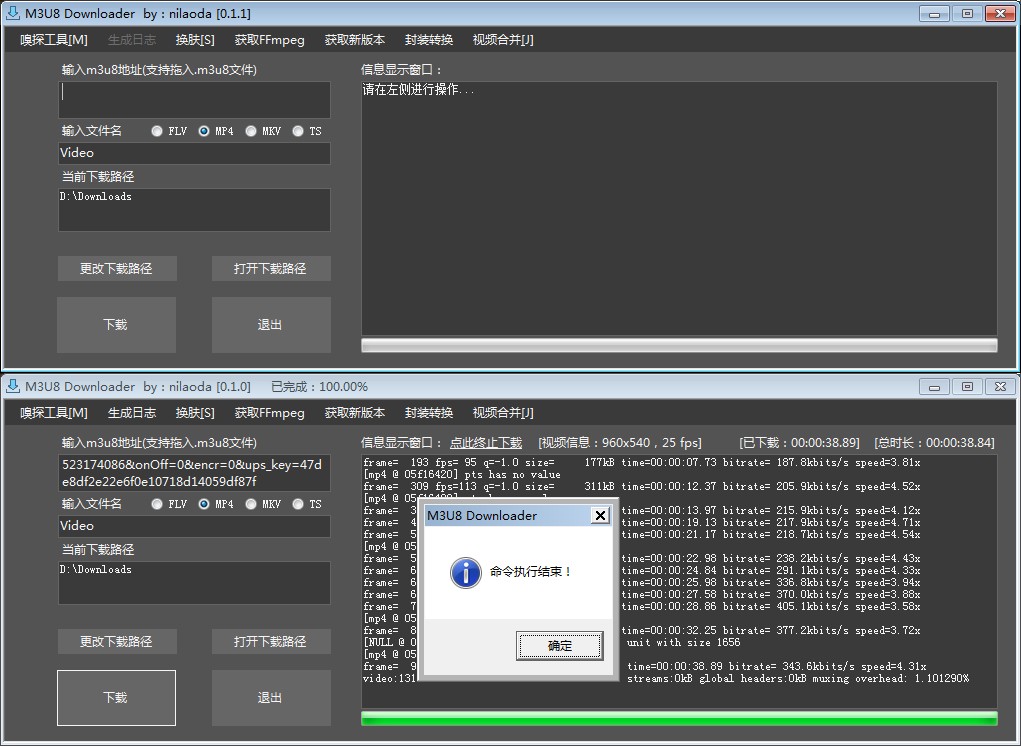Viewport: 1021px width, 746px height.
Task: Open 封装转换 menu in bottom window
Action: click(428, 413)
